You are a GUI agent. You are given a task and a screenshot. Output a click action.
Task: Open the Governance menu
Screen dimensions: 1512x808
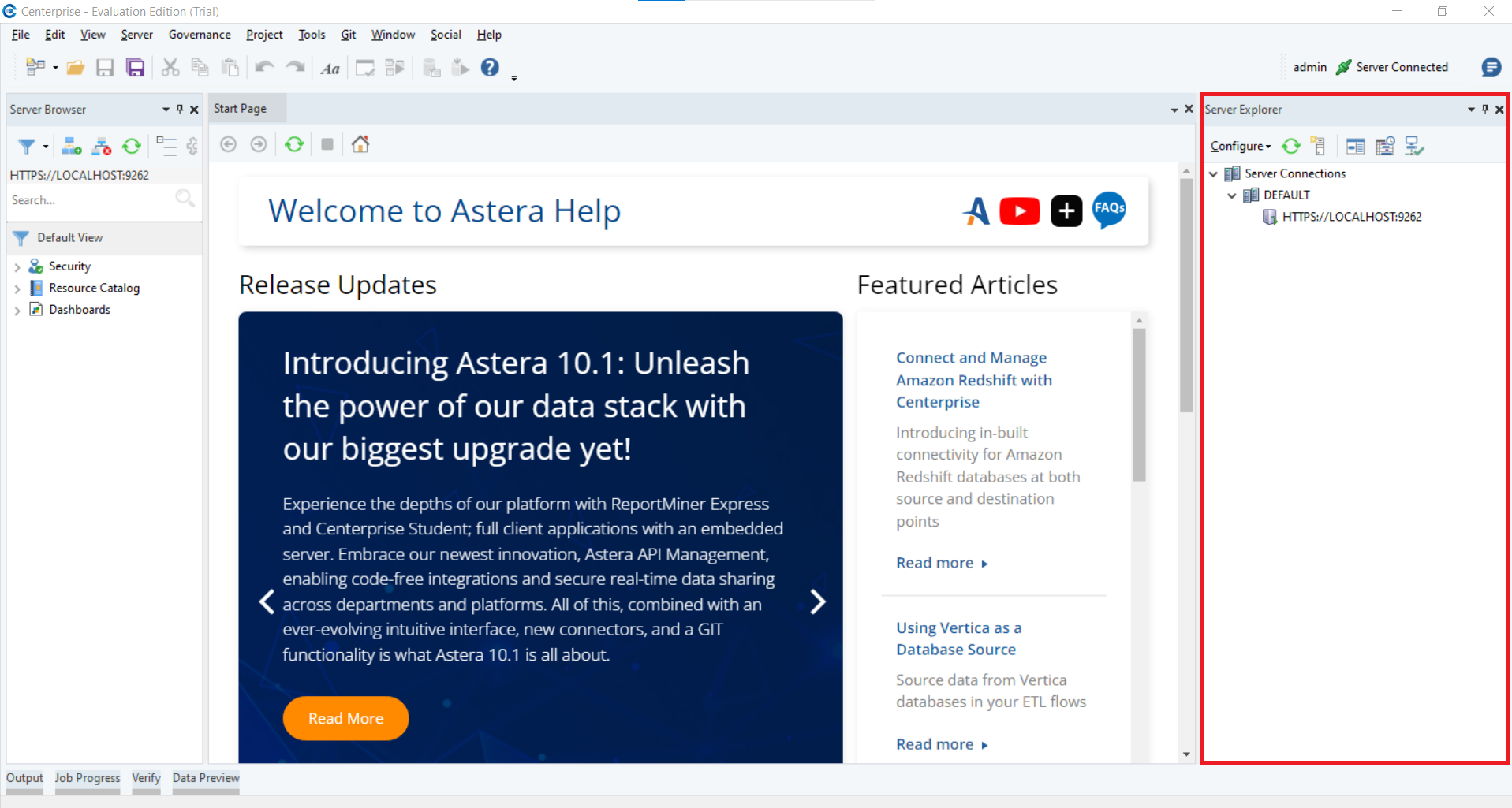point(200,35)
